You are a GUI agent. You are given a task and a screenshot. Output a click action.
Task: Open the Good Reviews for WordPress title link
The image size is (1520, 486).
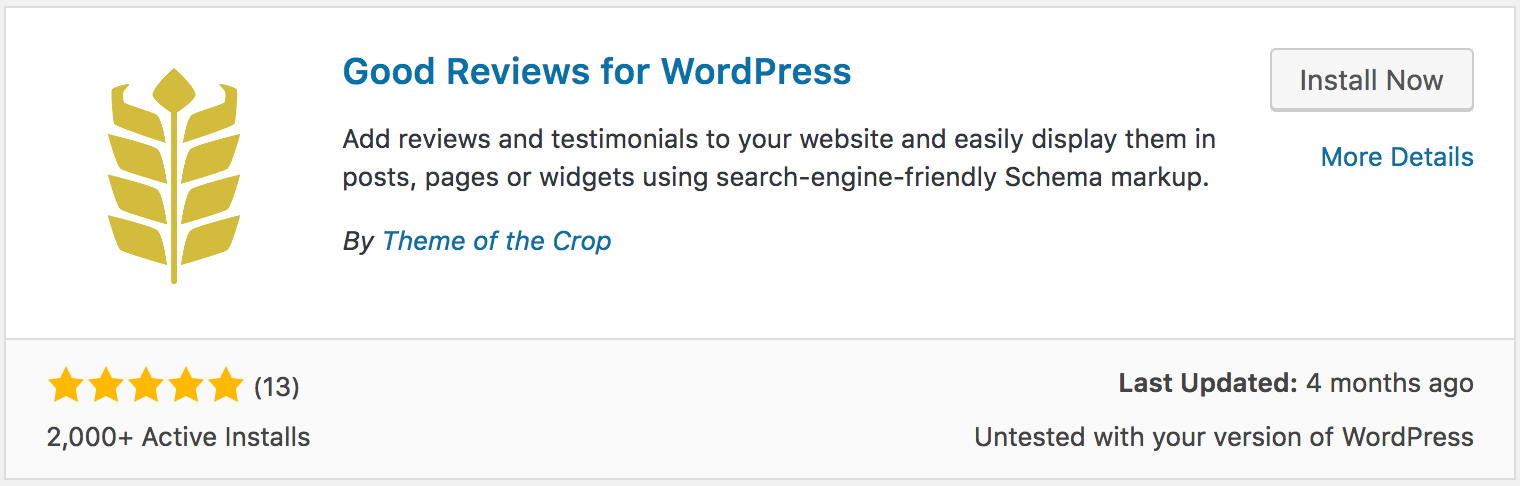(597, 71)
